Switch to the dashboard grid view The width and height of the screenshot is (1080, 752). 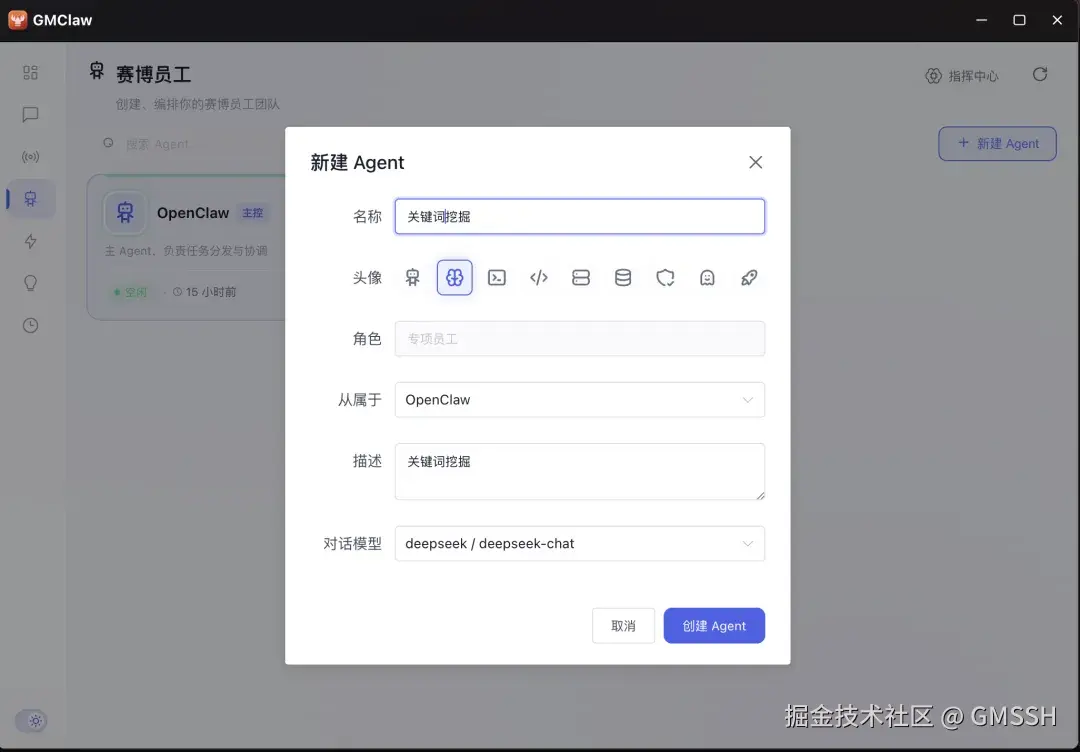click(30, 72)
